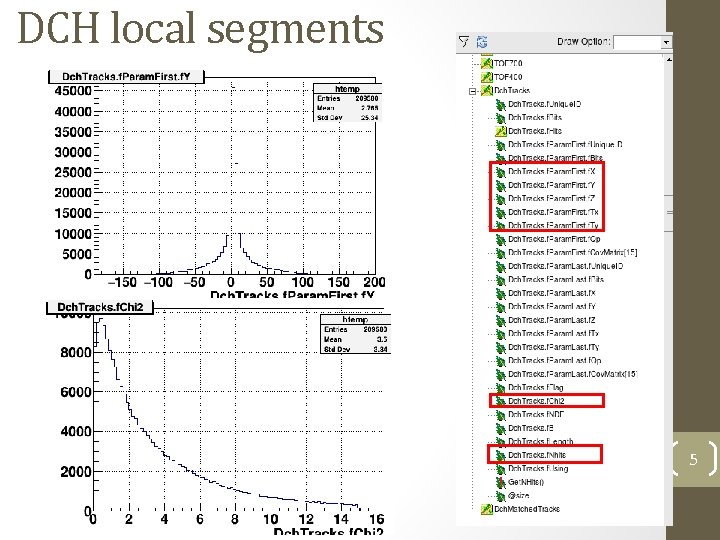Click the scroll-up arrow of the tree list
The width and height of the screenshot is (720, 540).
point(669,59)
